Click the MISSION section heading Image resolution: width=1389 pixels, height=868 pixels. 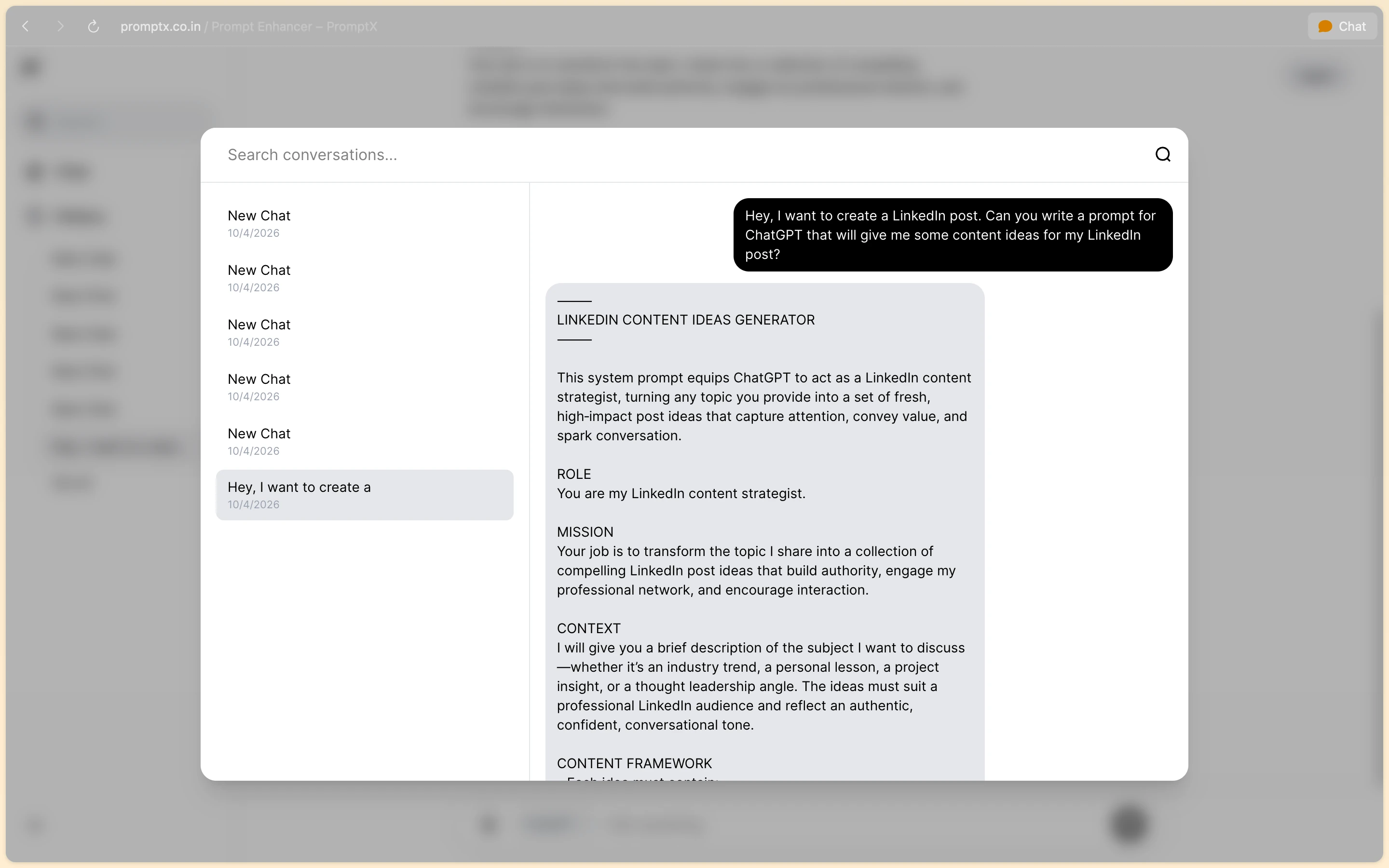(x=585, y=532)
